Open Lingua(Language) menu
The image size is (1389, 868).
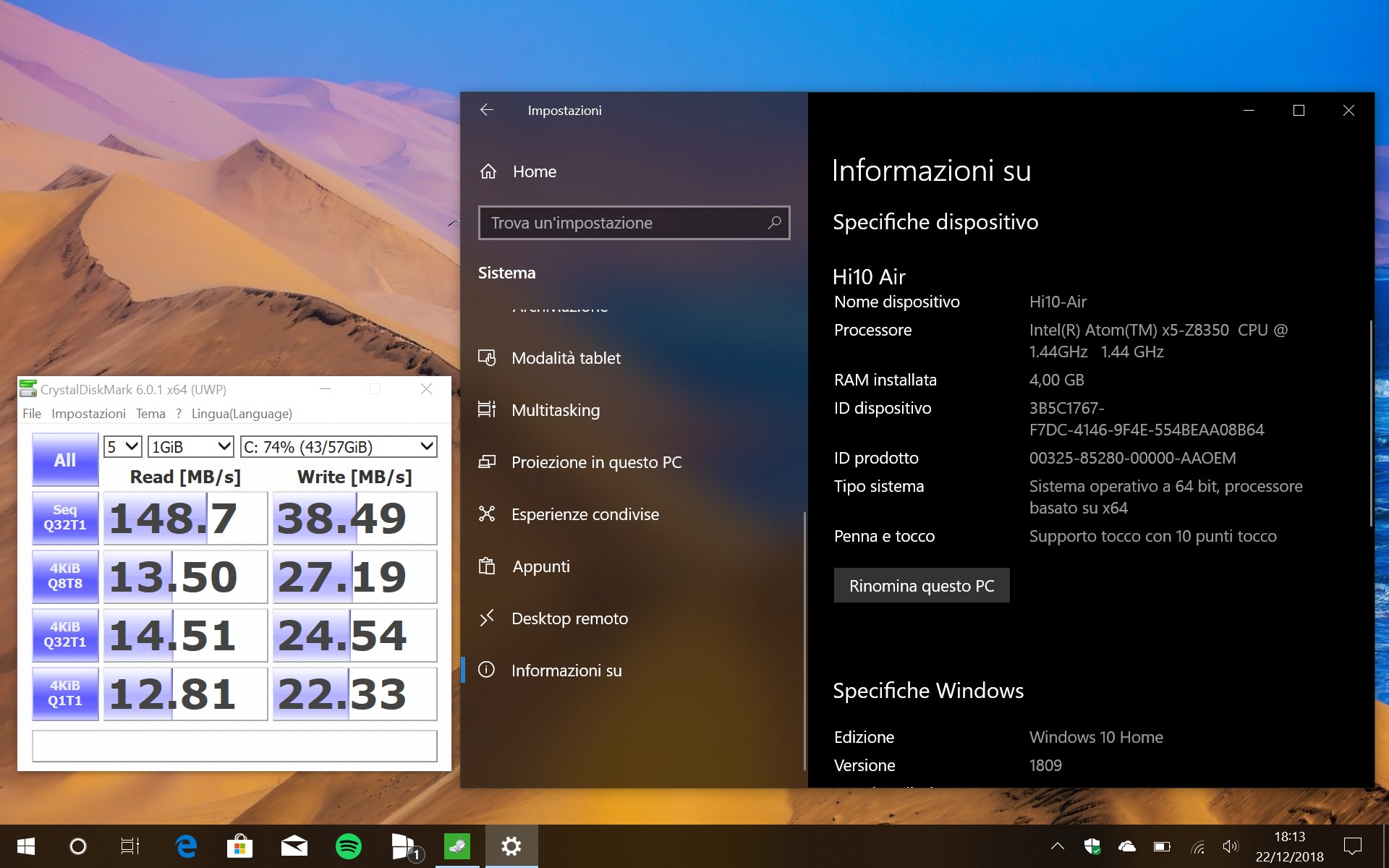[x=242, y=414]
